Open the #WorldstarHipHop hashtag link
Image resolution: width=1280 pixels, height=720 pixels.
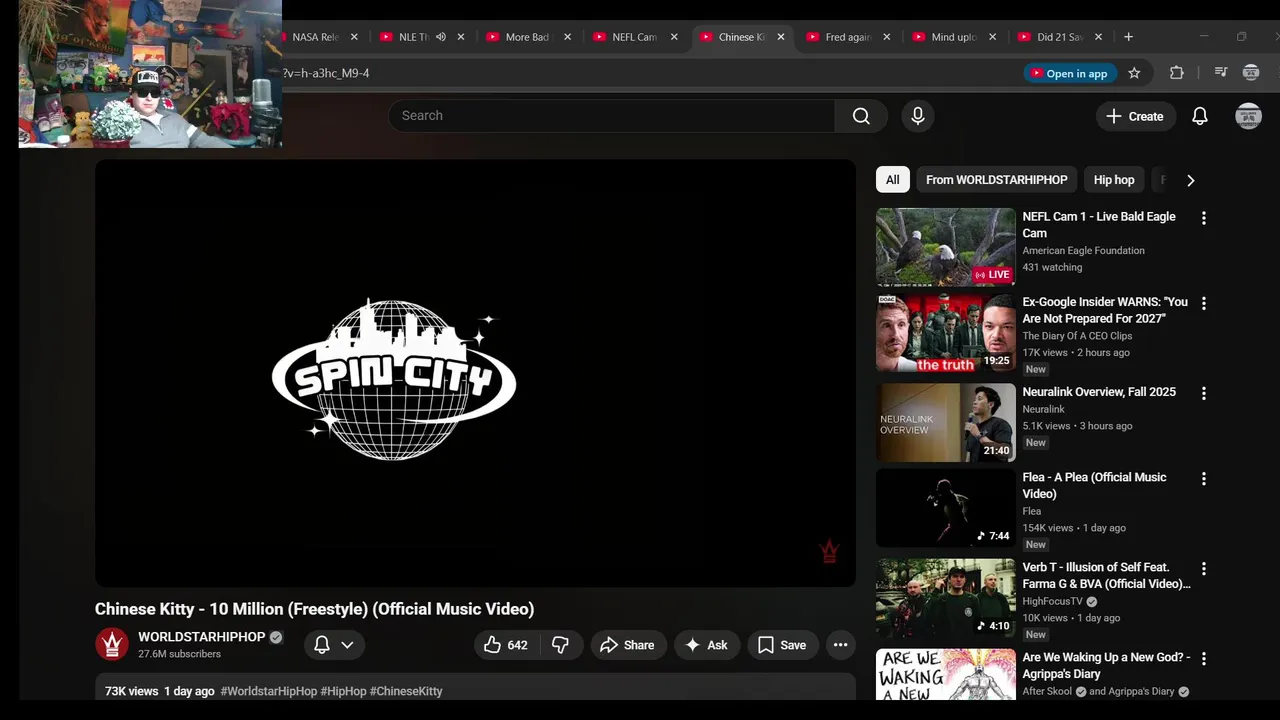pos(269,691)
